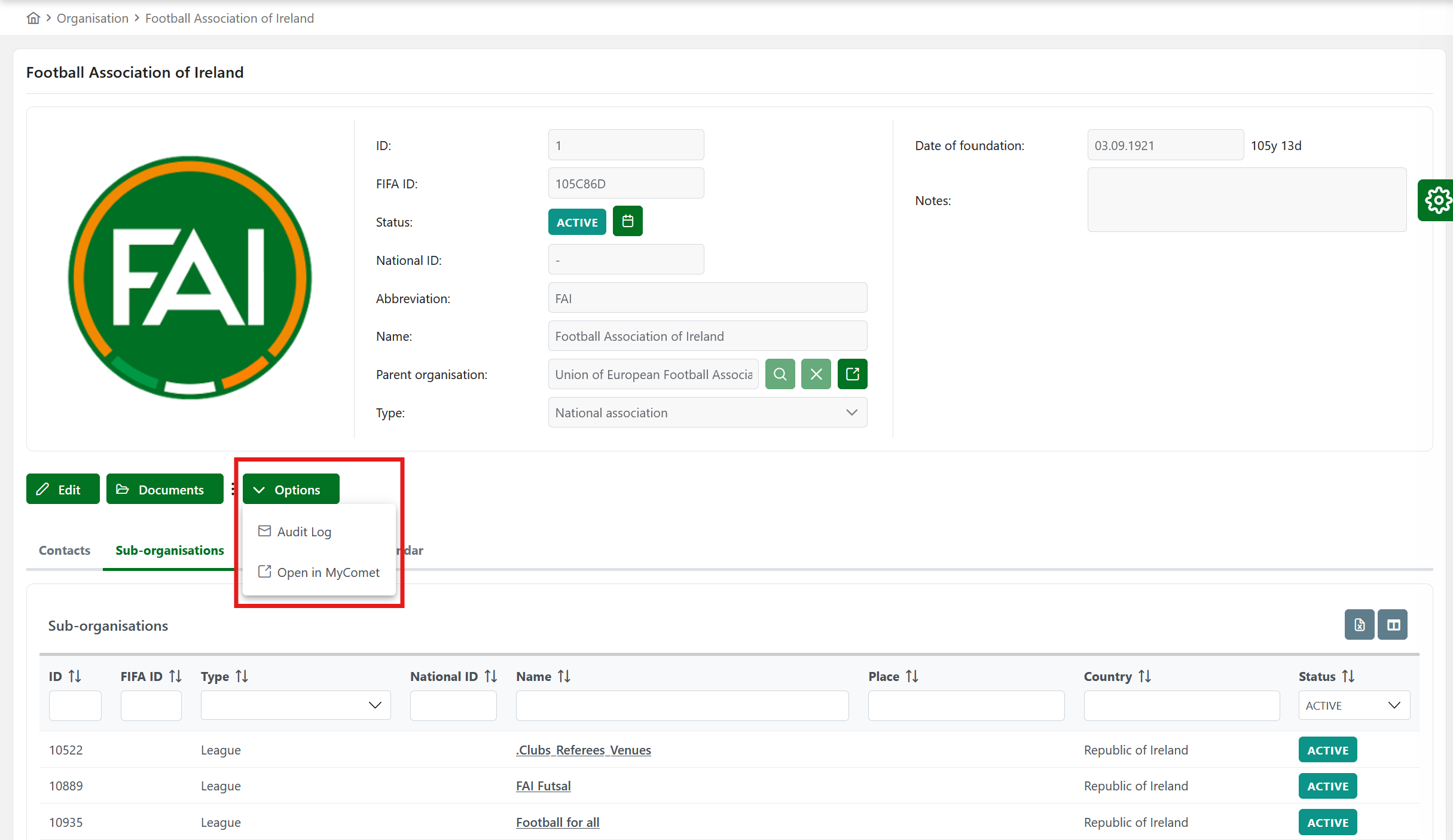Open the FAI Futsal link
The height and width of the screenshot is (840, 1453).
[543, 786]
